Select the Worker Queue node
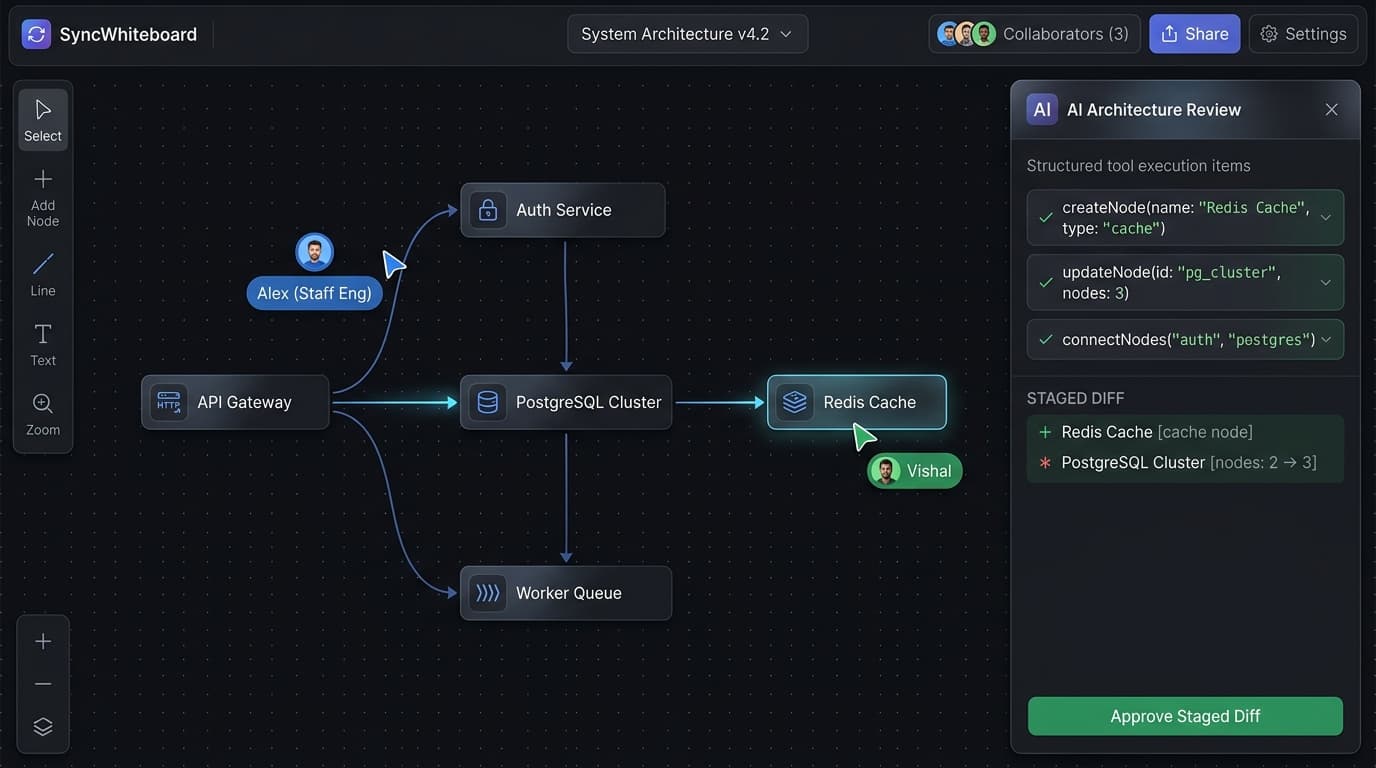This screenshot has height=768, width=1376. pyautogui.click(x=566, y=593)
